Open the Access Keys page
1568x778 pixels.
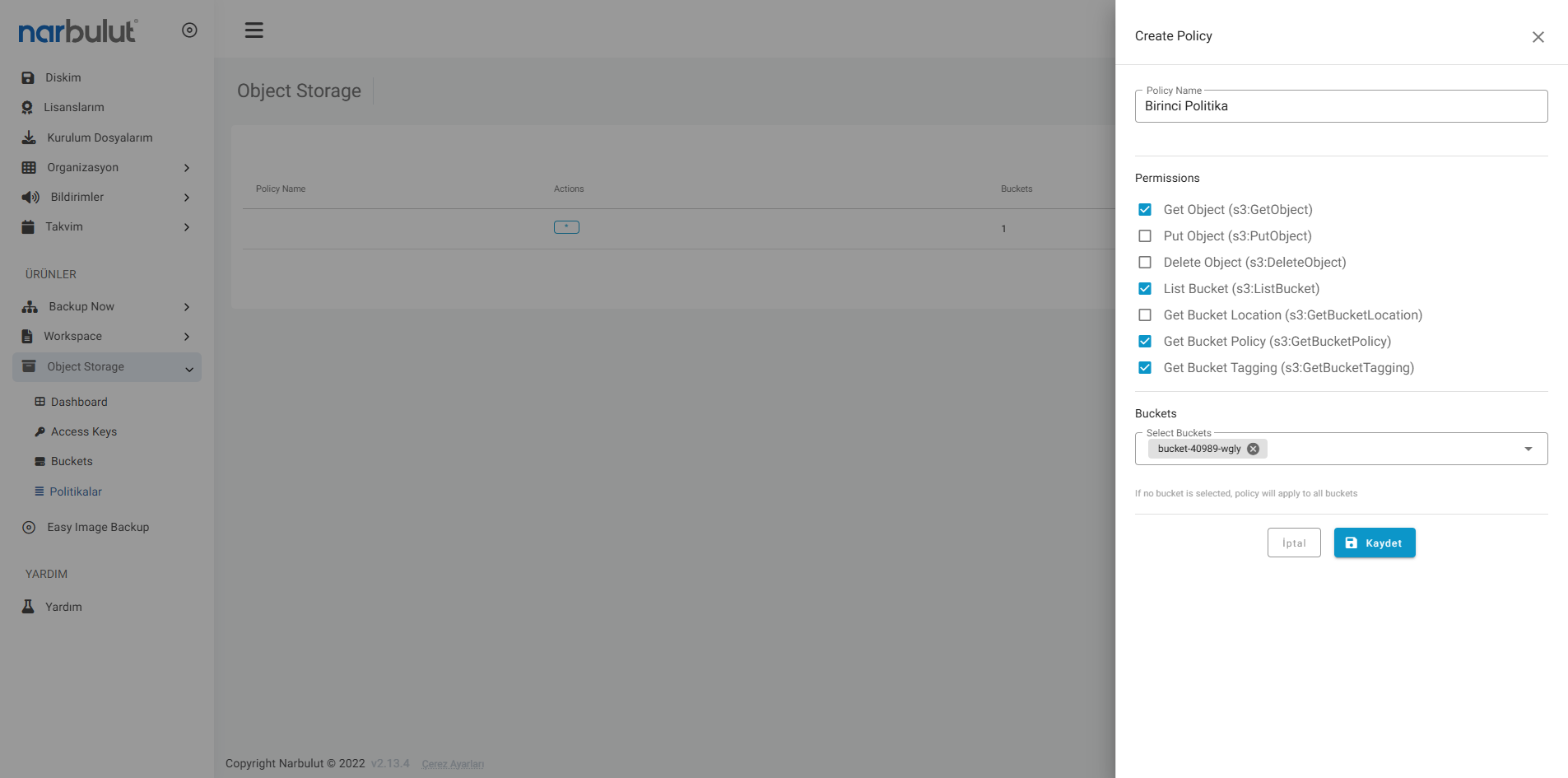coord(83,432)
